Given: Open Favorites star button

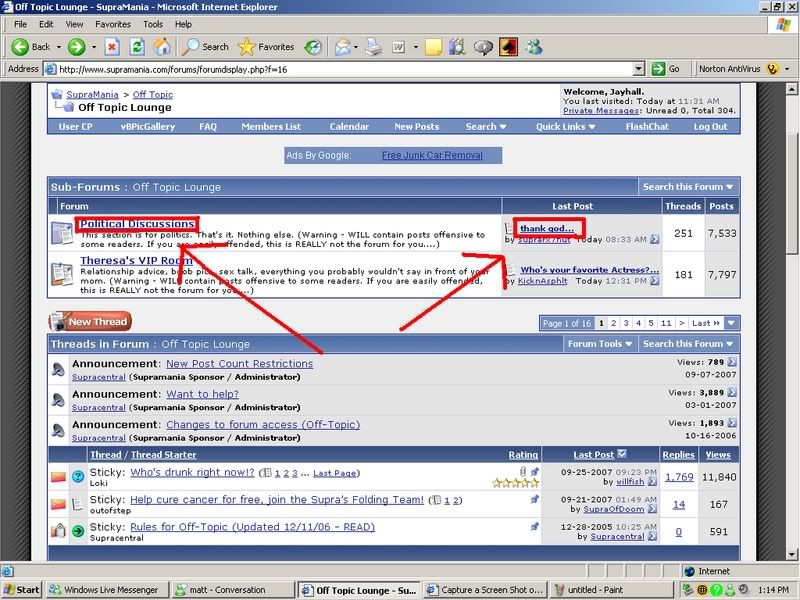Looking at the screenshot, I should click(266, 47).
